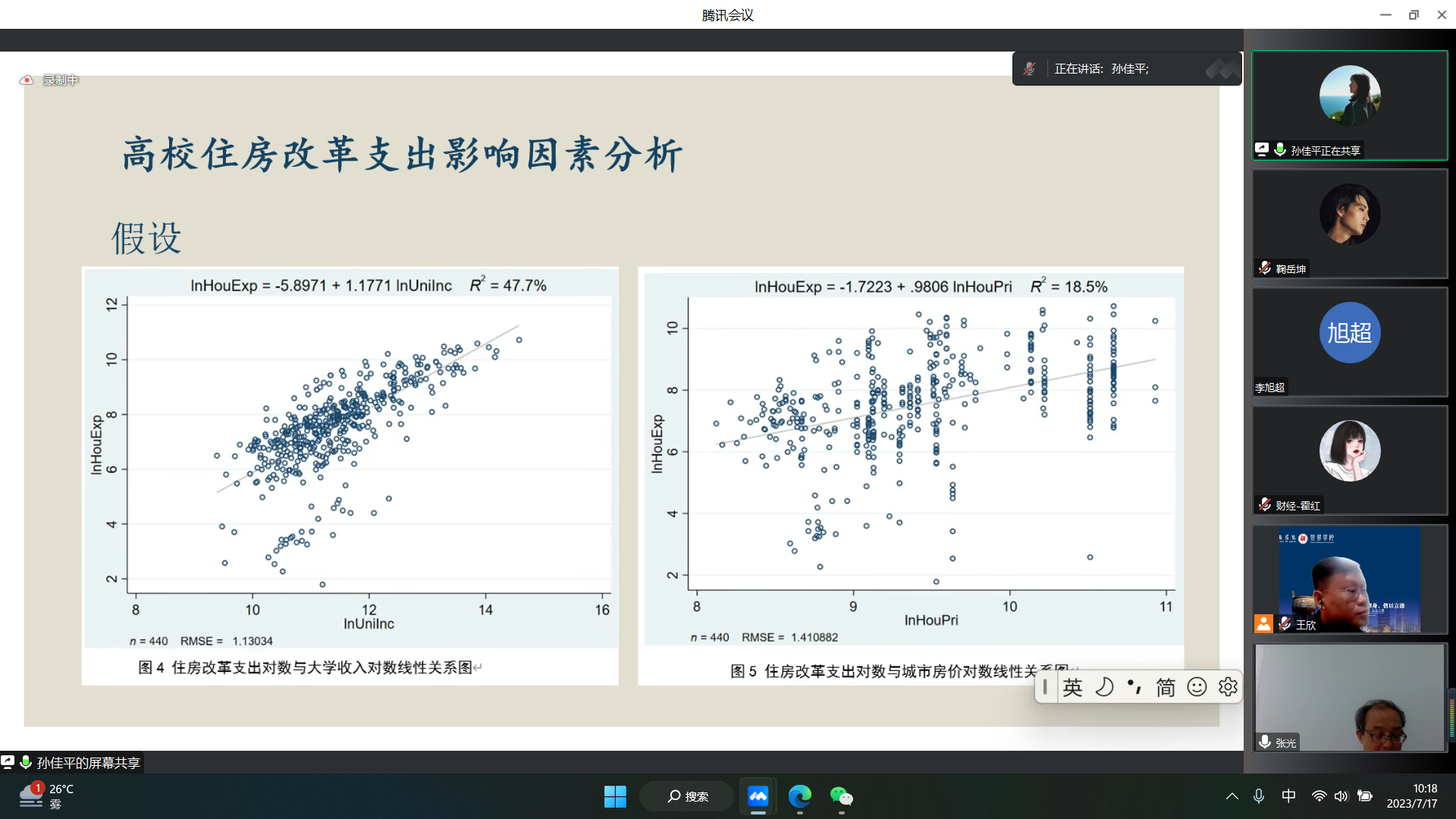Click the recording indicator icon
1456x819 pixels.
27,80
